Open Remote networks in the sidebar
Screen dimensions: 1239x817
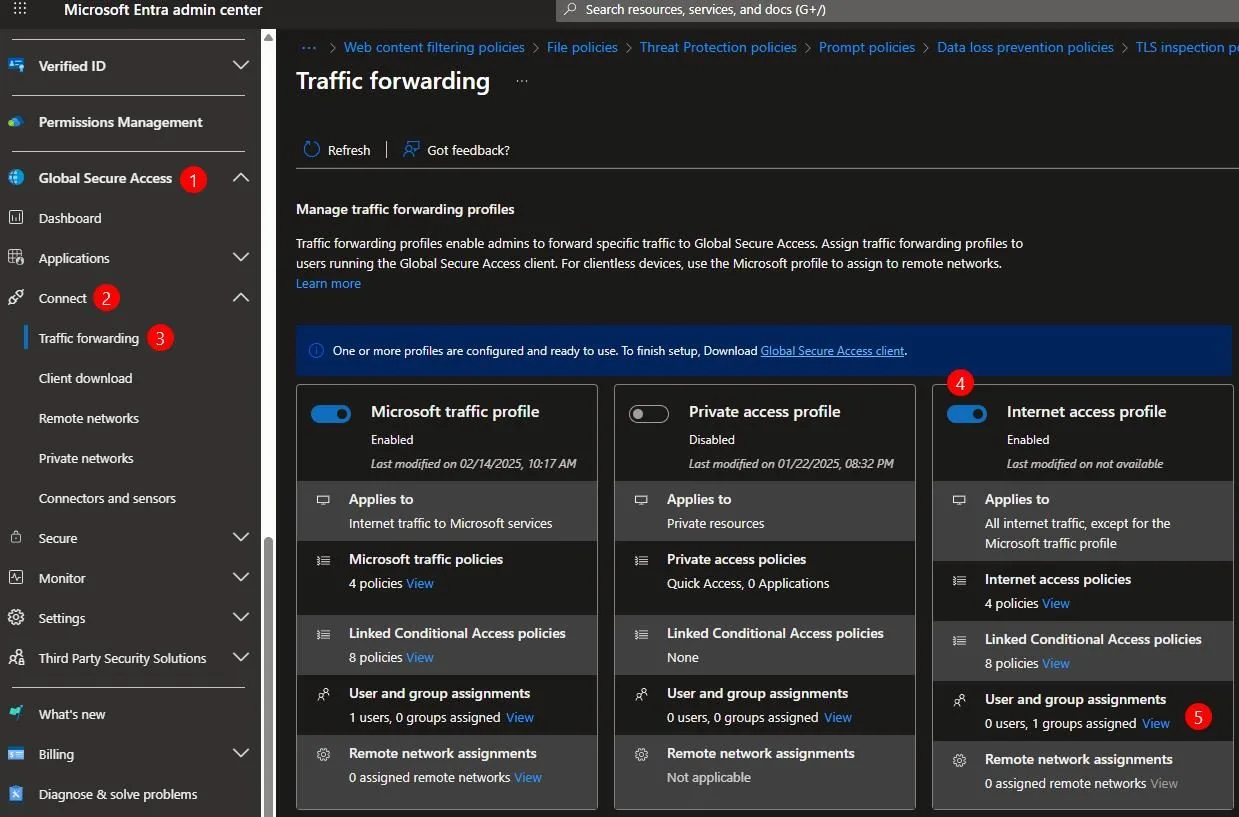click(89, 418)
